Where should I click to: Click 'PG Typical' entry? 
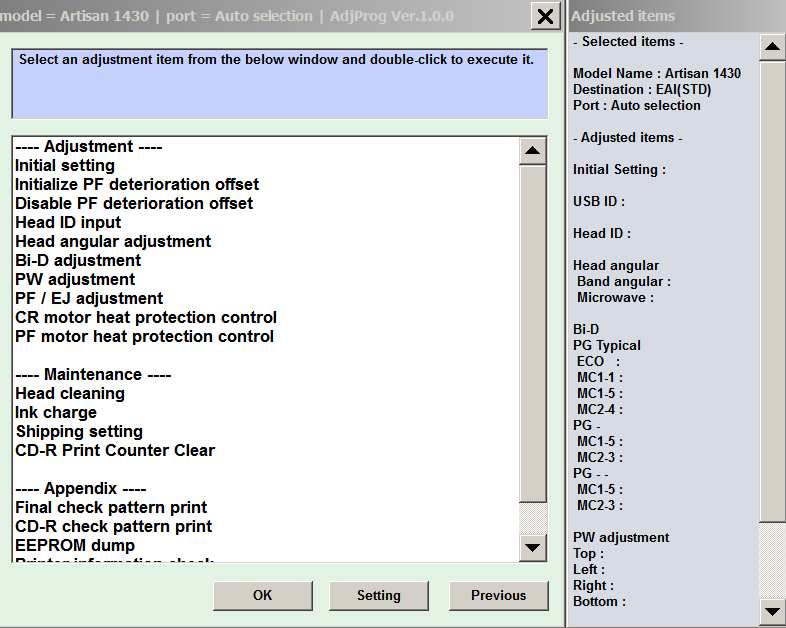click(607, 346)
